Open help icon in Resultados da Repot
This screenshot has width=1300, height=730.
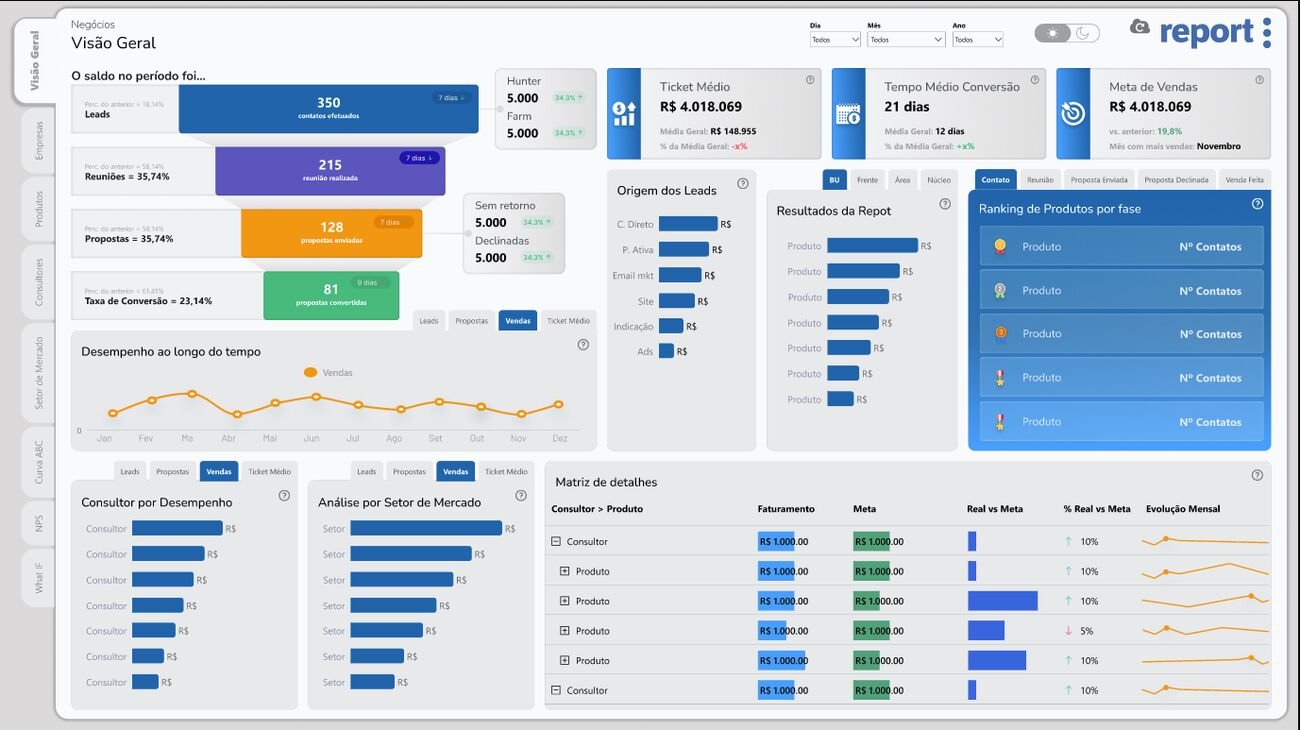click(x=945, y=204)
